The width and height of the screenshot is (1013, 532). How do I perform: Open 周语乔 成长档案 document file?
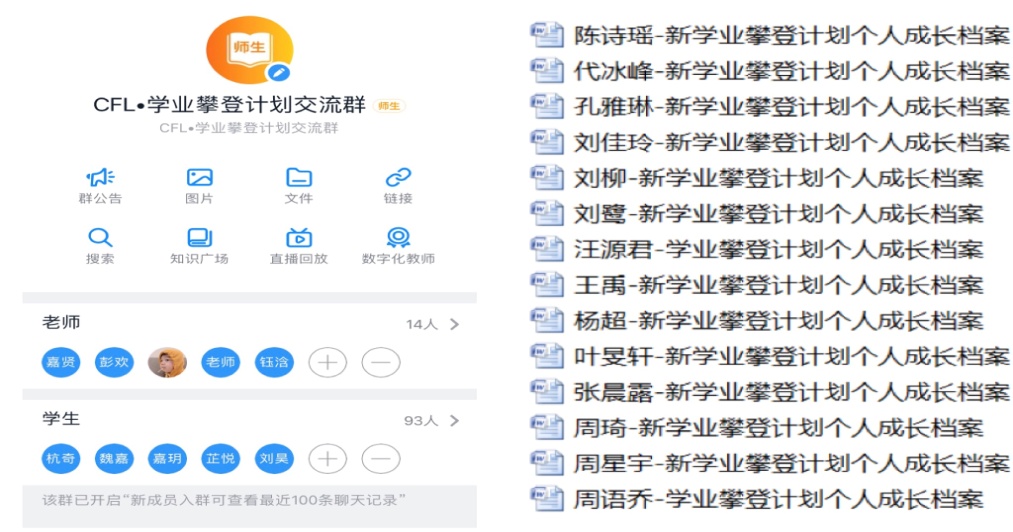point(770,498)
